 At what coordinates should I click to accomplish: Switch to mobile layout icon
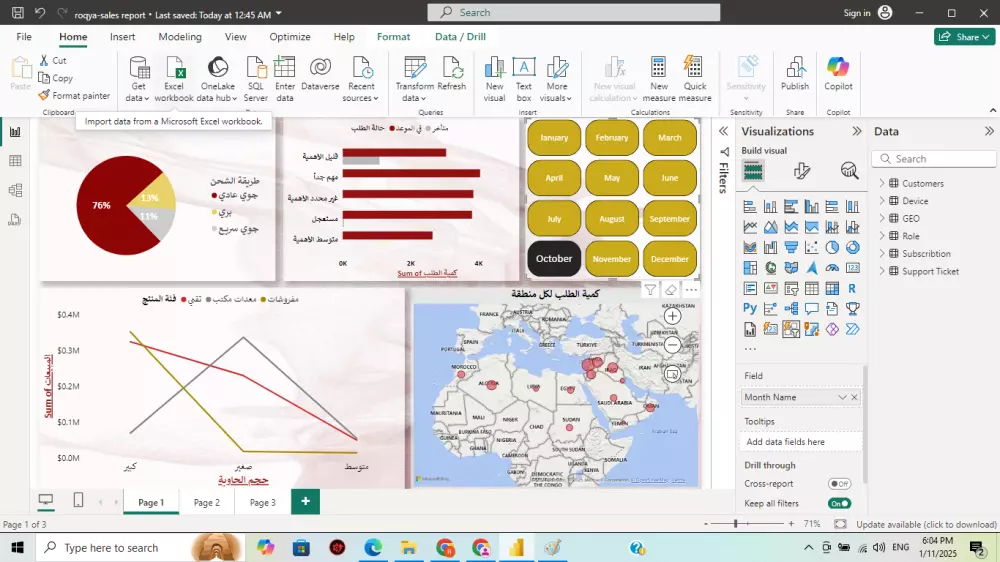tap(78, 501)
